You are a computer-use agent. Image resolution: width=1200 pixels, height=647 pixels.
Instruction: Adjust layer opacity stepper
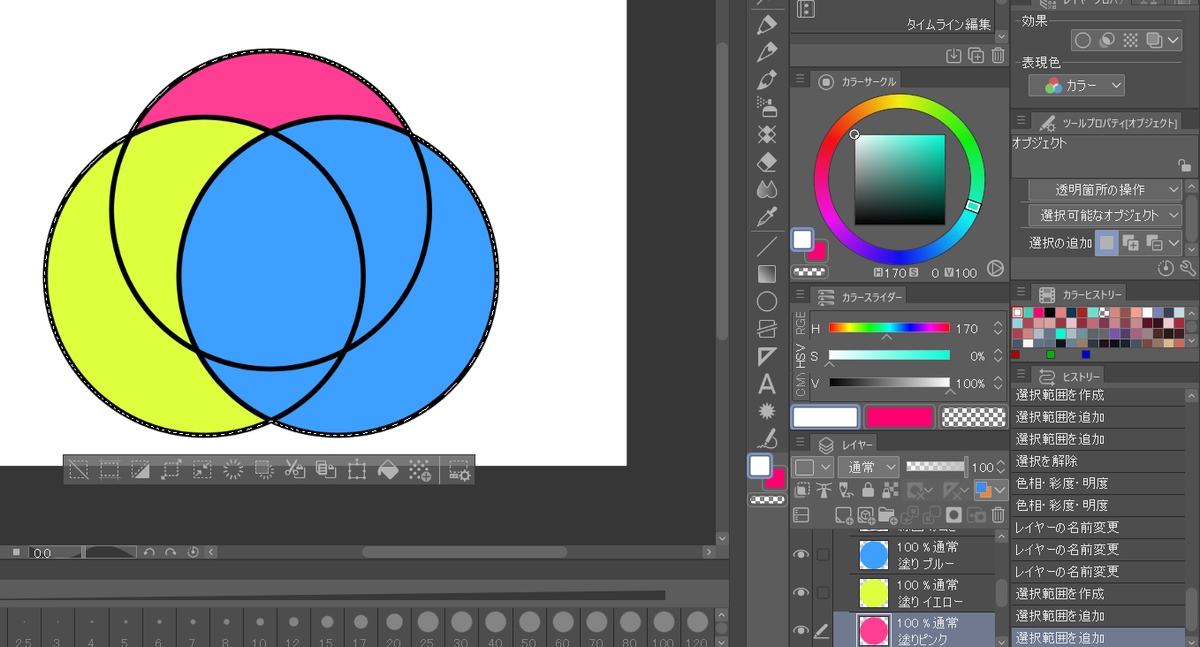pyautogui.click(x=1002, y=467)
